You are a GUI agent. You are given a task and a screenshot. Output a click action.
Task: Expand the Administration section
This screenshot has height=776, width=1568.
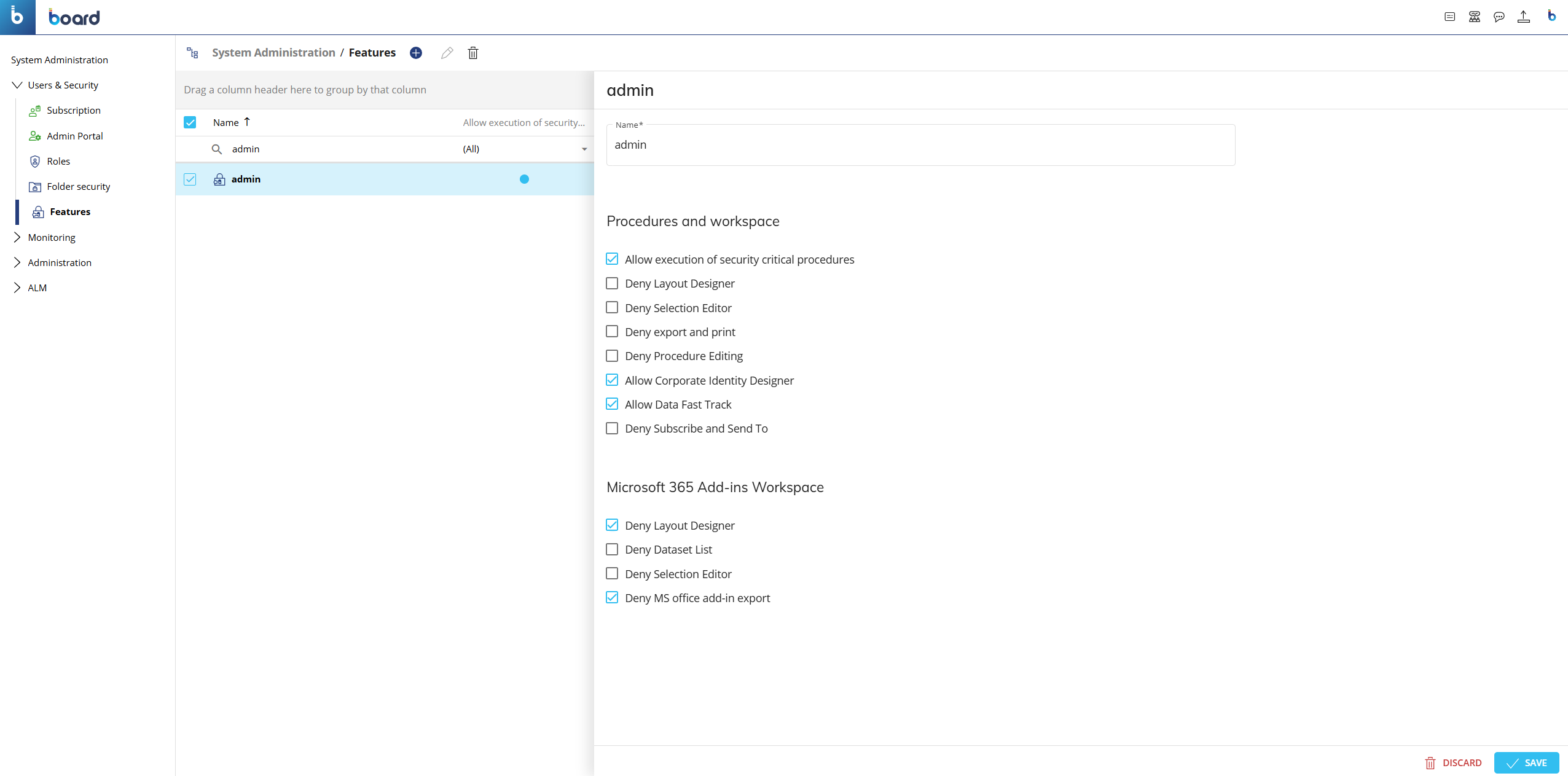coord(17,262)
